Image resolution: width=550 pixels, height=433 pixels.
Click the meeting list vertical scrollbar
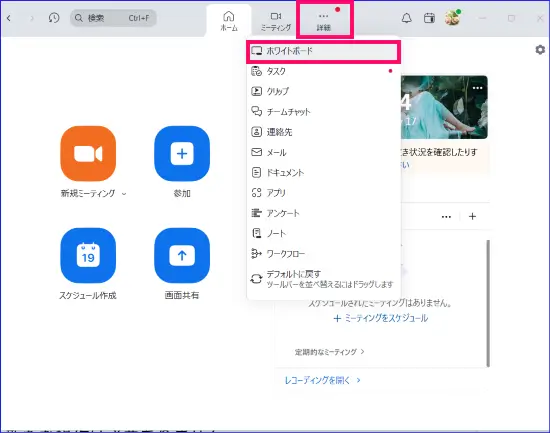pos(488,304)
